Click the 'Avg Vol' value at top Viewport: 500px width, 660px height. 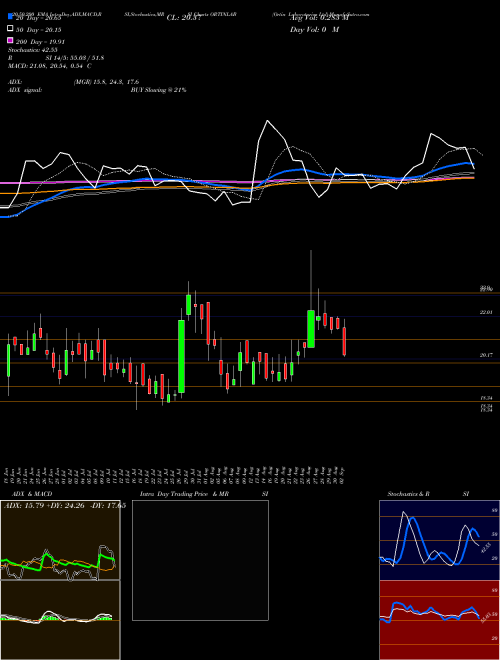point(319,18)
